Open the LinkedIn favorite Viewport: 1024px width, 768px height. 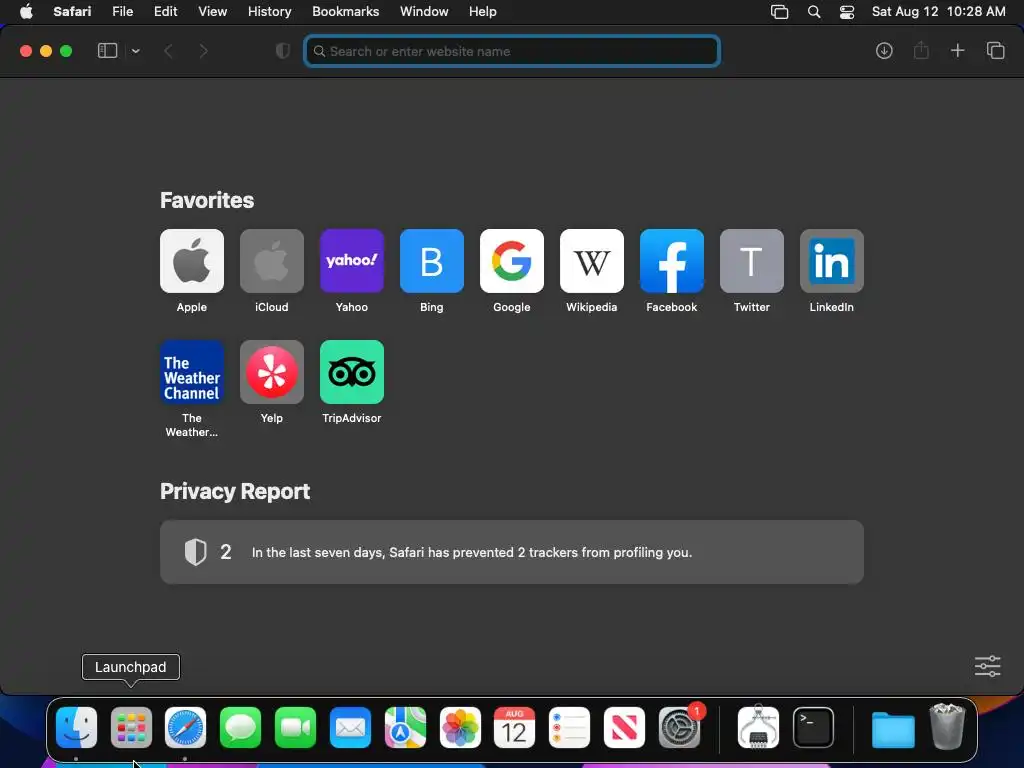[831, 261]
